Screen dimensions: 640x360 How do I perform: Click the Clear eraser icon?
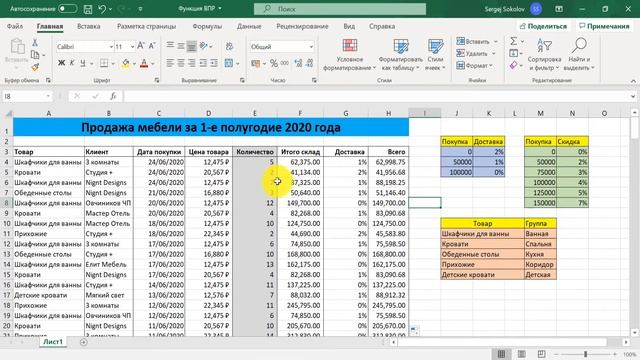pyautogui.click(x=513, y=65)
